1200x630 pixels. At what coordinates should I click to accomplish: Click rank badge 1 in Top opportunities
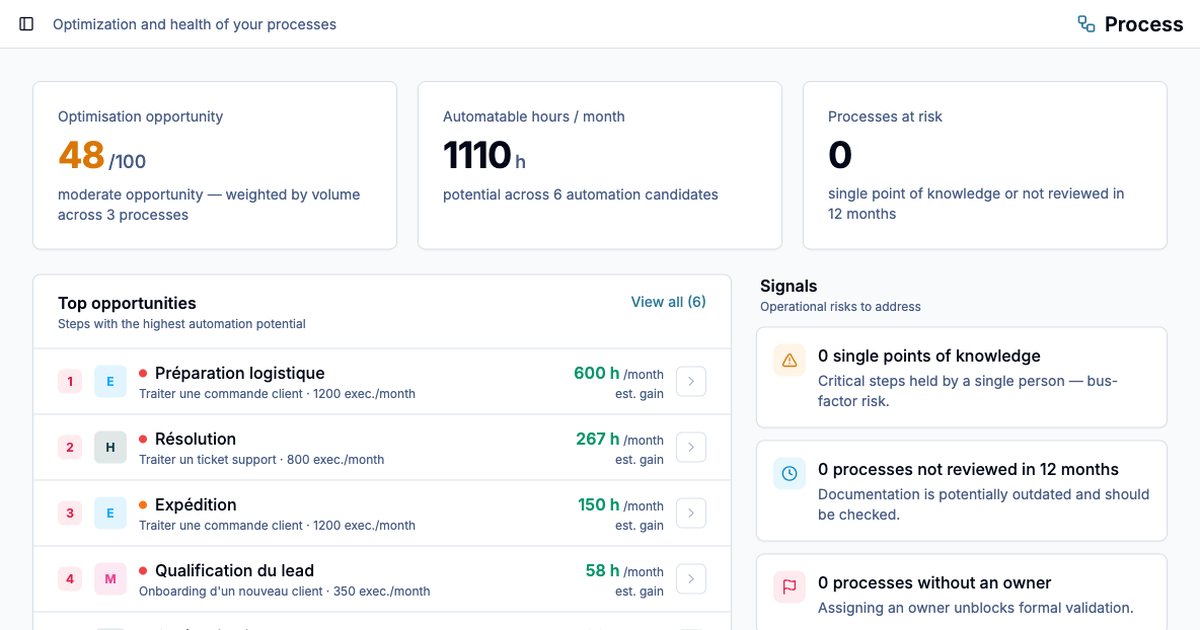click(x=70, y=381)
